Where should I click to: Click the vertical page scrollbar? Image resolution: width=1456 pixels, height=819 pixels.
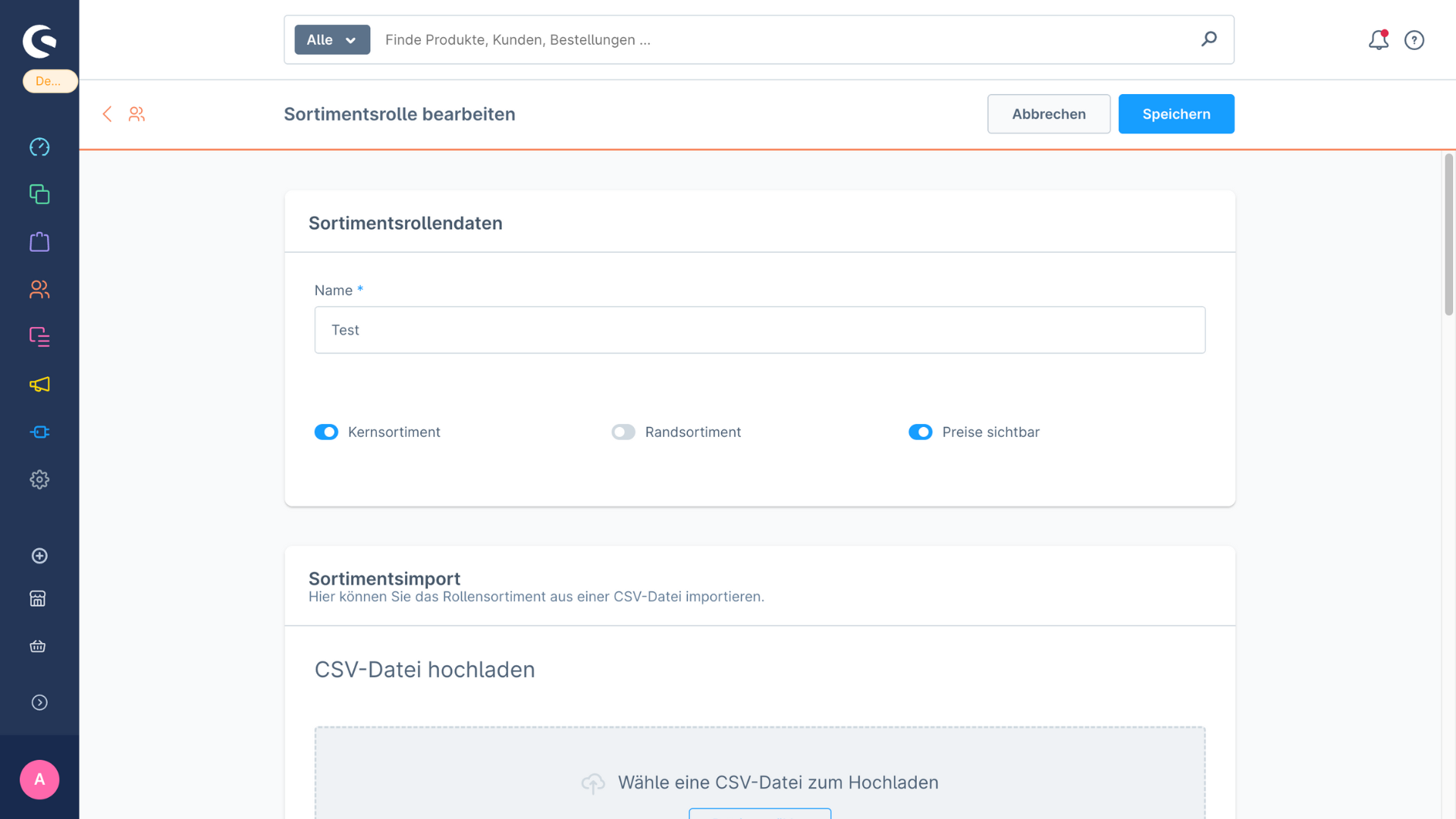click(x=1448, y=235)
